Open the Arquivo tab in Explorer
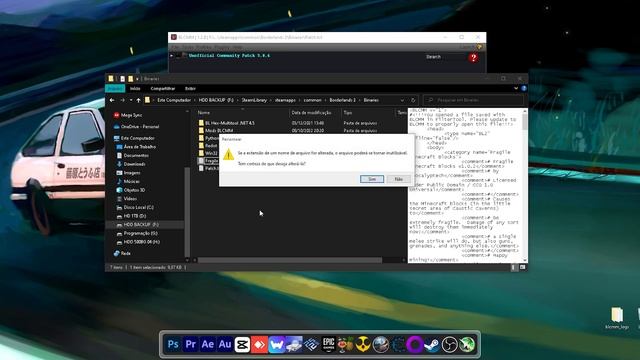This screenshot has width=640, height=360. 115,89
